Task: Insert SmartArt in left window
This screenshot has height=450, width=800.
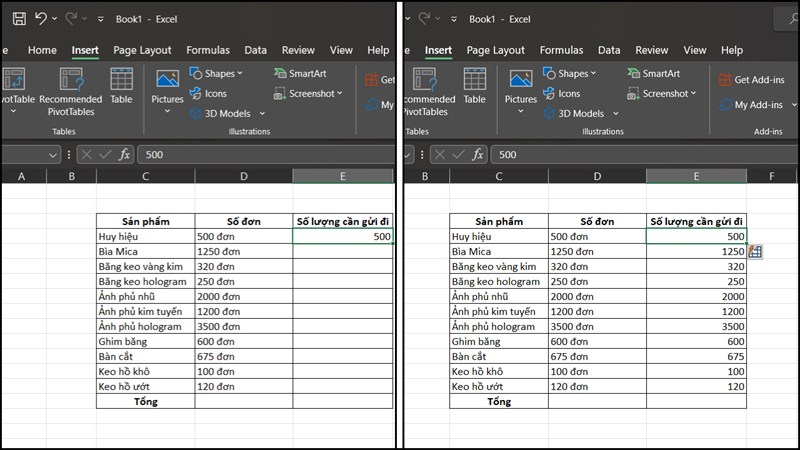Action: (x=300, y=73)
